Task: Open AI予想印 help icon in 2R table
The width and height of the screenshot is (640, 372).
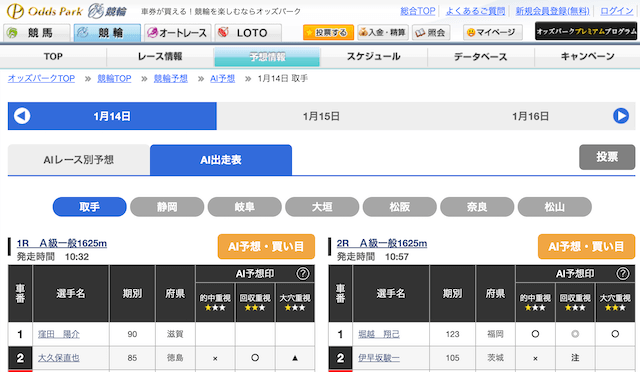Action: (622, 274)
